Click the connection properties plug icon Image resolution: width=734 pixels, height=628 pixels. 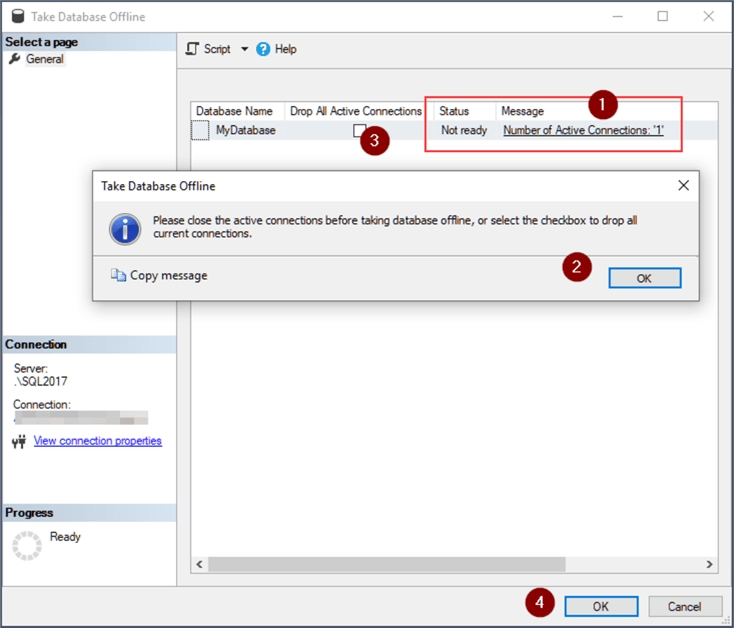coord(19,441)
